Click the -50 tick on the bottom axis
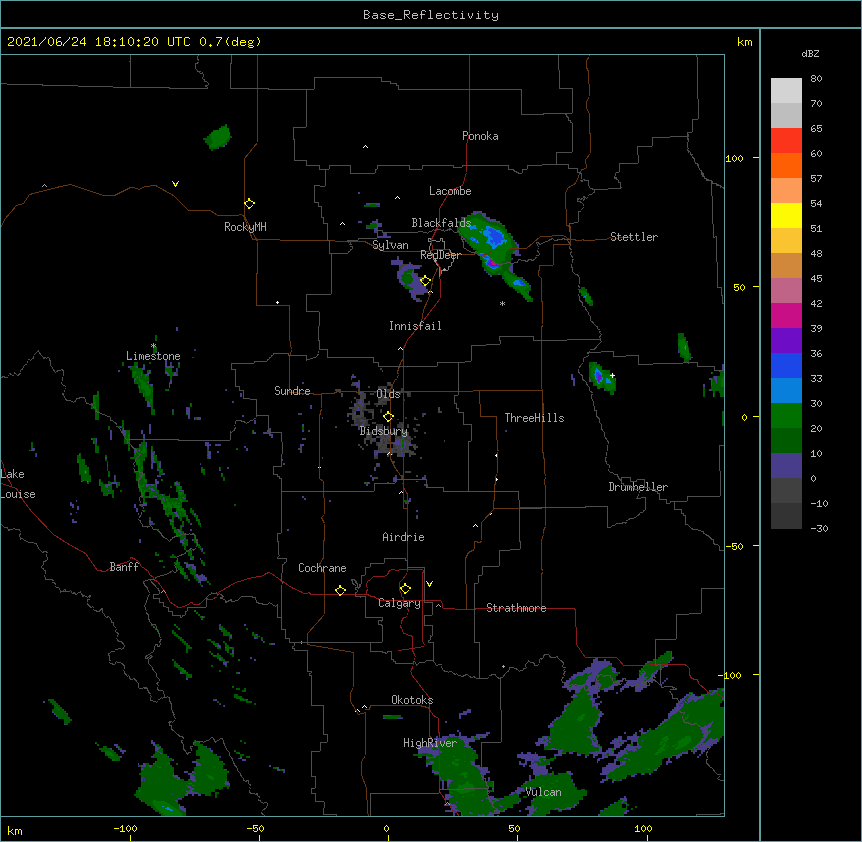The width and height of the screenshot is (862, 842). point(255,828)
